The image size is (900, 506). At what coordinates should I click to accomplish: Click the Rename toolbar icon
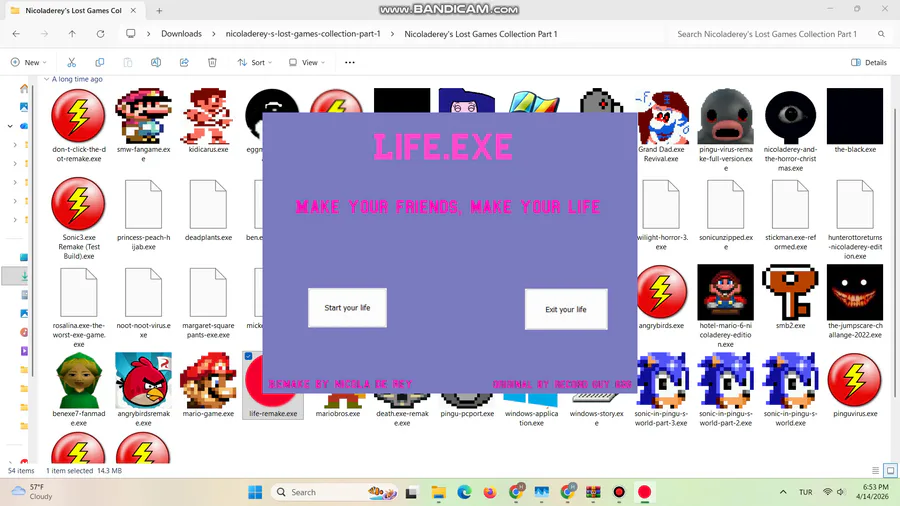[156, 62]
